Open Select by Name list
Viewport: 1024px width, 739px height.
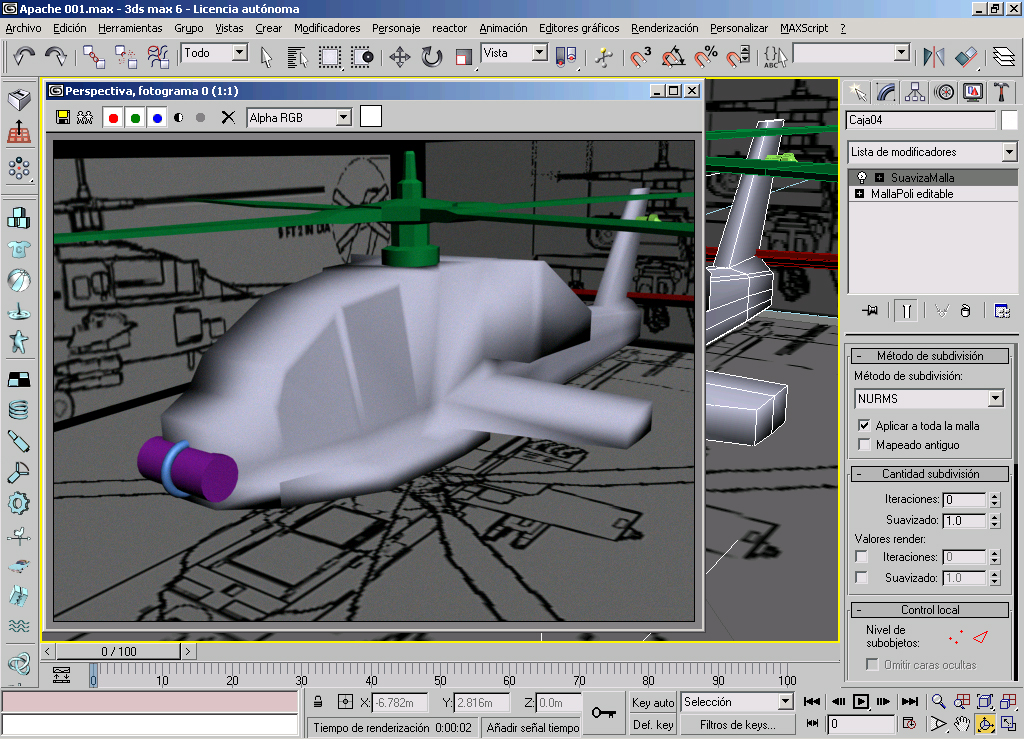pyautogui.click(x=297, y=57)
